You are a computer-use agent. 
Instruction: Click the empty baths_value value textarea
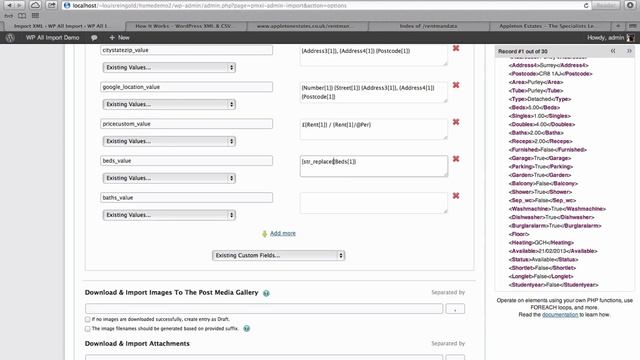click(x=374, y=203)
